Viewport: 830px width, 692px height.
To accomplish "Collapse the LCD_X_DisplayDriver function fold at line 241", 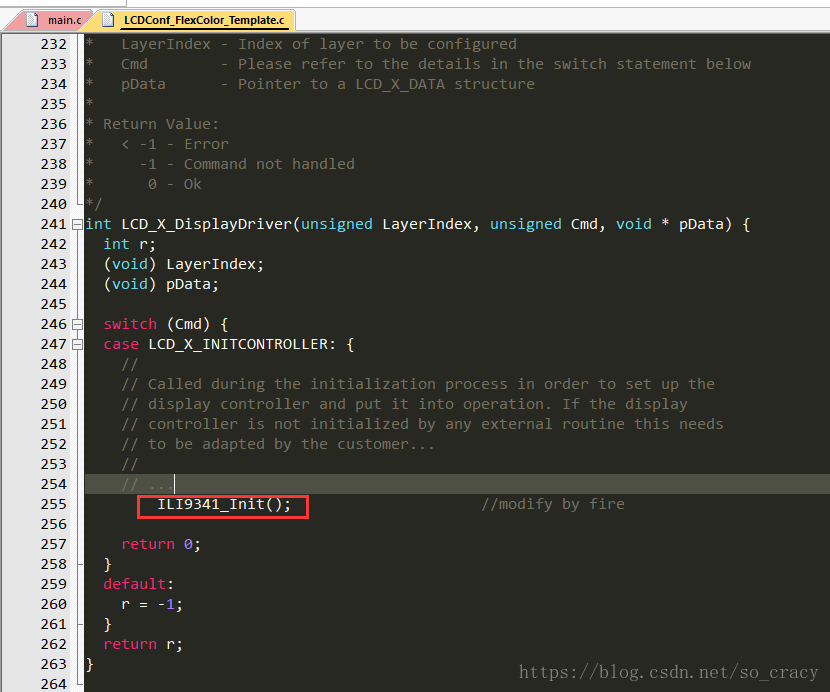I will pyautogui.click(x=77, y=224).
